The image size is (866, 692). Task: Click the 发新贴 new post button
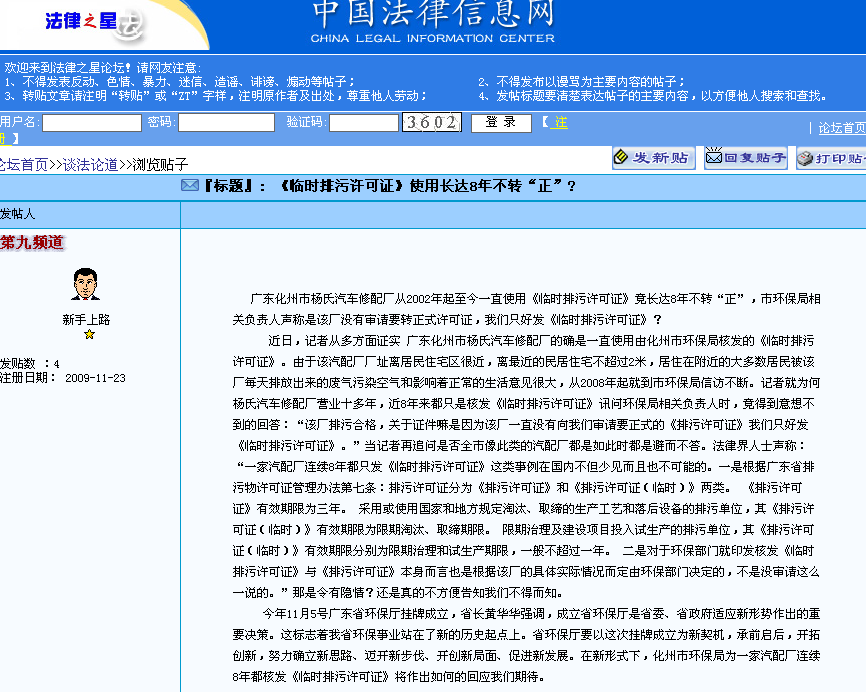click(653, 158)
